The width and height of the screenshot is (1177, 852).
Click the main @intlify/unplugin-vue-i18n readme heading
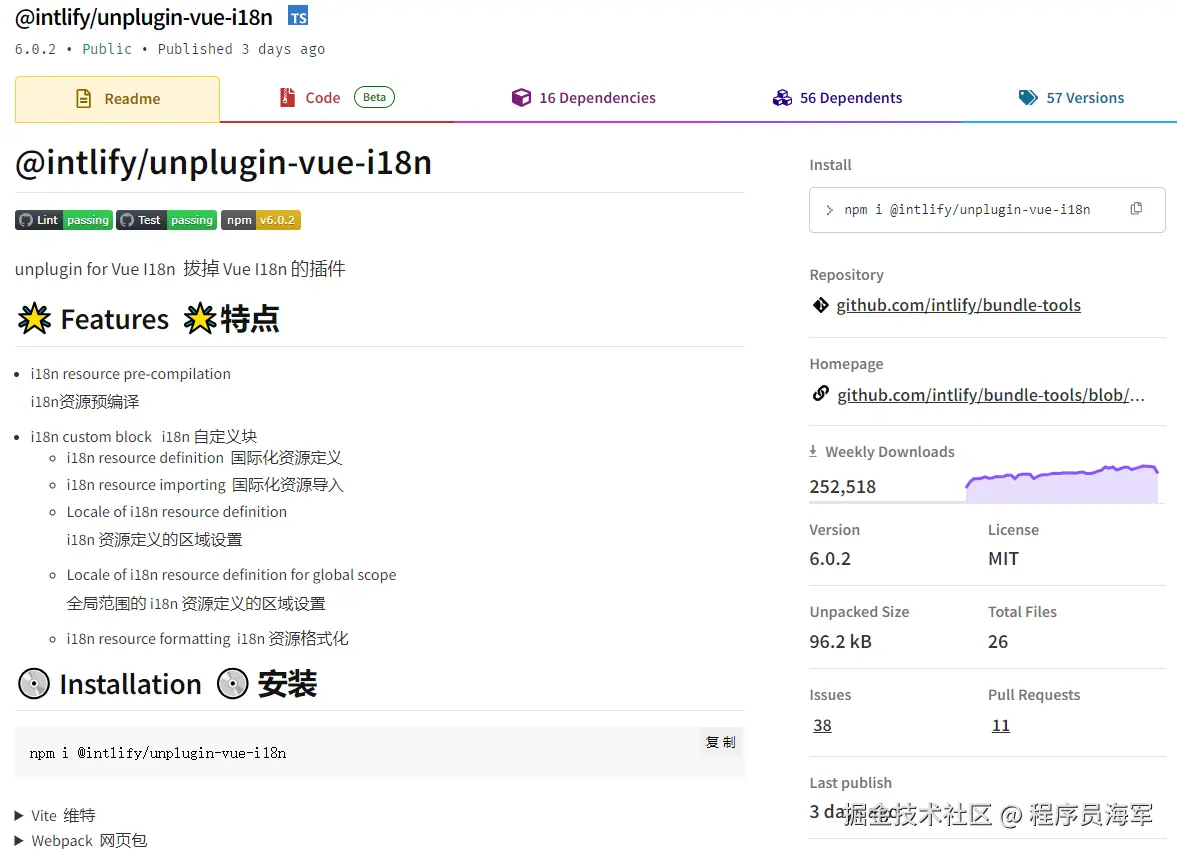[x=224, y=162]
